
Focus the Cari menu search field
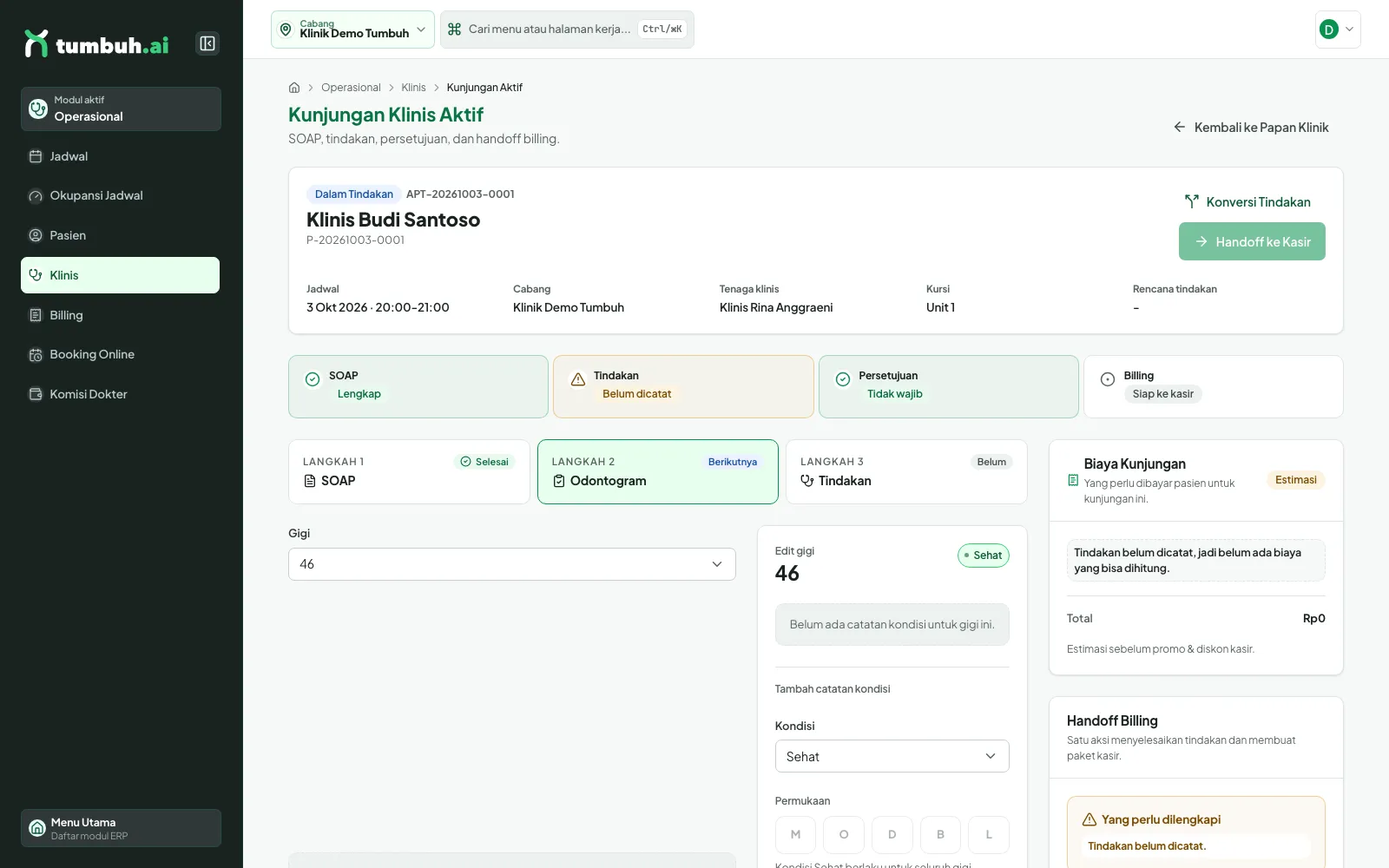(x=567, y=30)
